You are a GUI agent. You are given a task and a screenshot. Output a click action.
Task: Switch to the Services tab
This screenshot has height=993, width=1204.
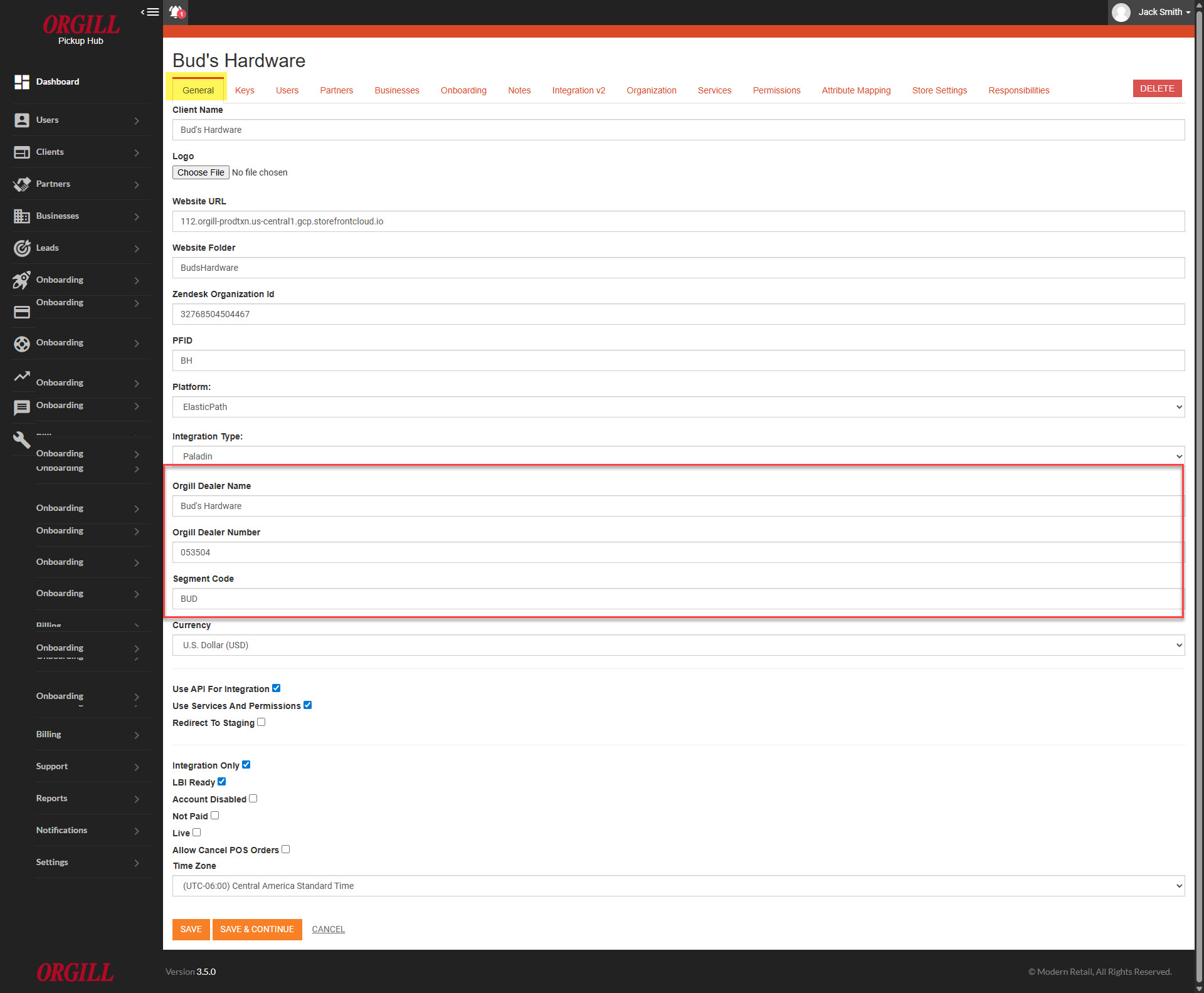(714, 90)
